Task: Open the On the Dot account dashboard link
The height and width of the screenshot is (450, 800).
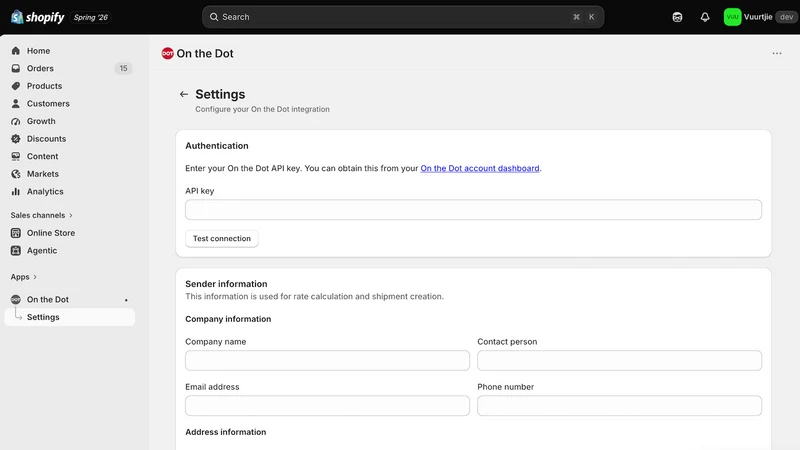Action: pyautogui.click(x=480, y=168)
